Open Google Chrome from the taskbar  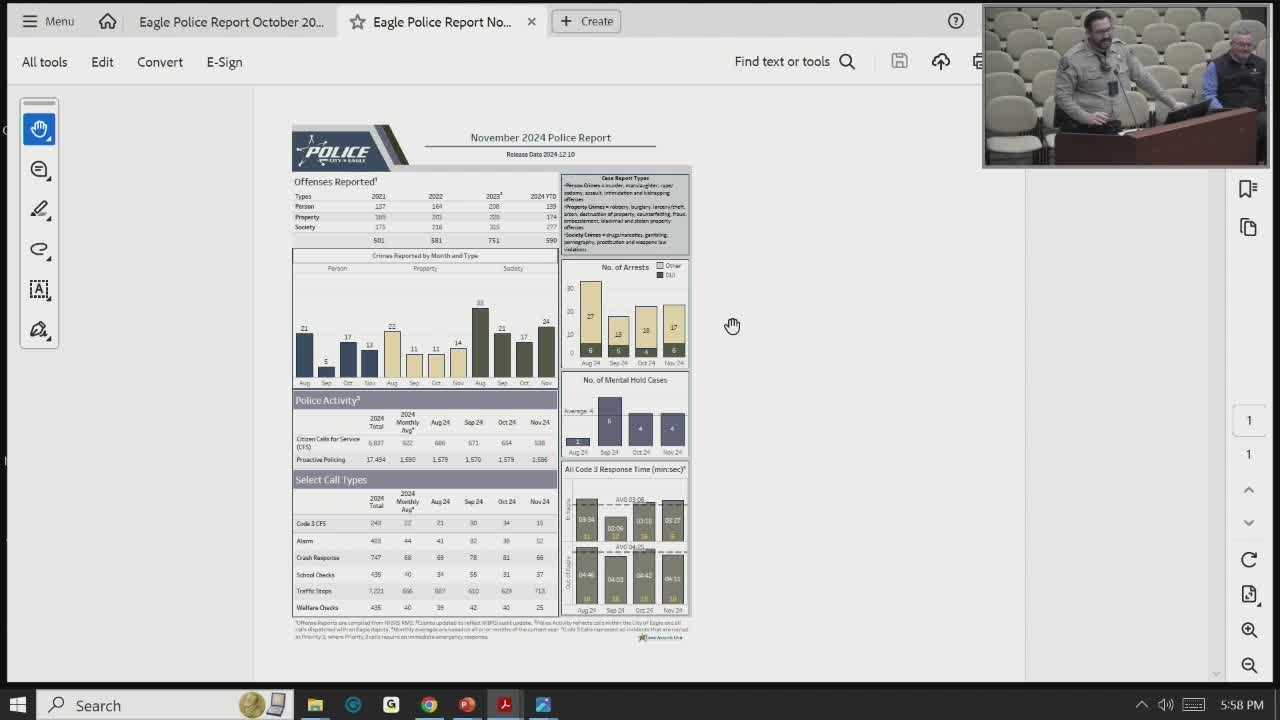click(429, 705)
